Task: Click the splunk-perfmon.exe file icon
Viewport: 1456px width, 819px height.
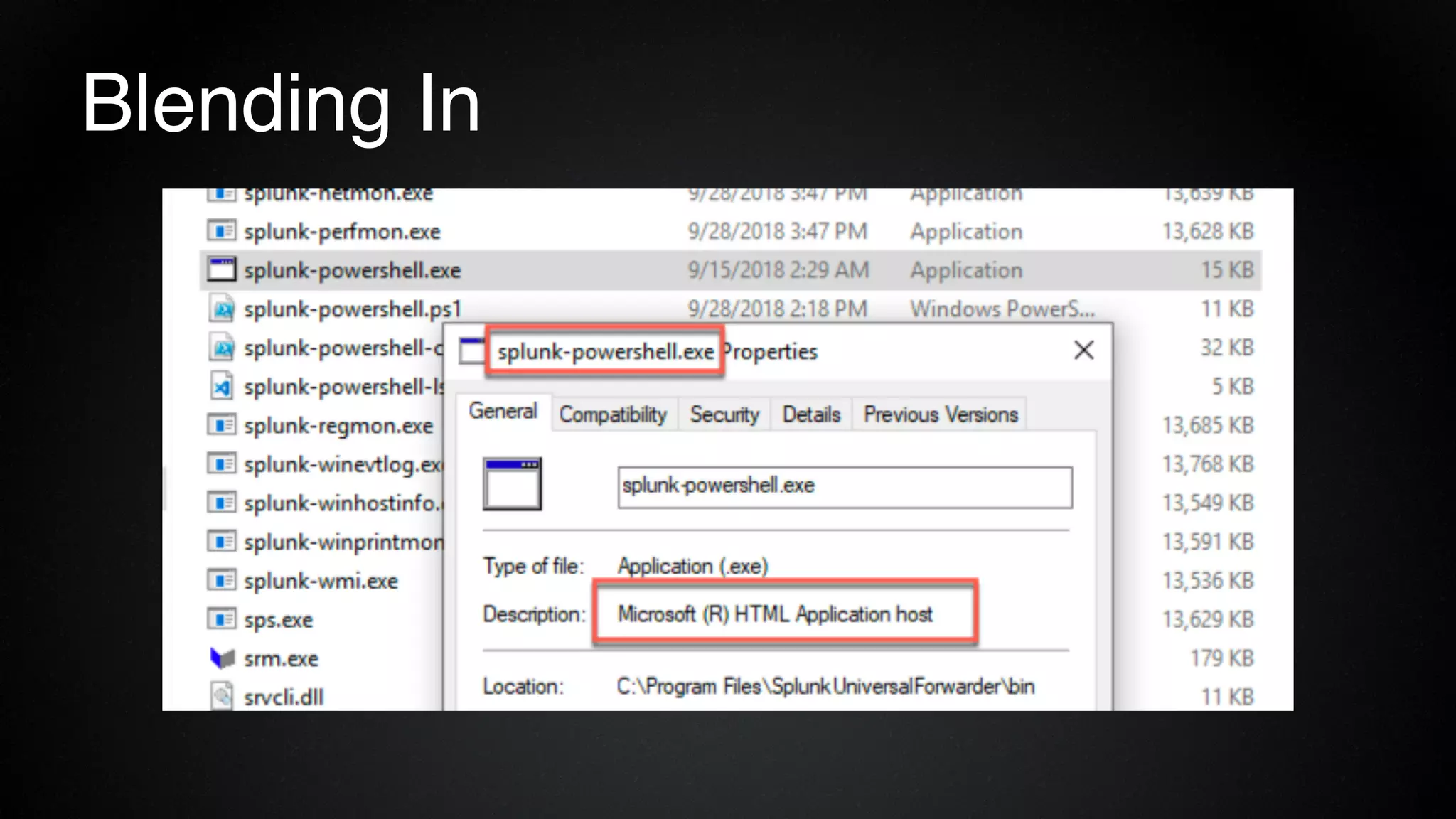Action: (x=221, y=231)
